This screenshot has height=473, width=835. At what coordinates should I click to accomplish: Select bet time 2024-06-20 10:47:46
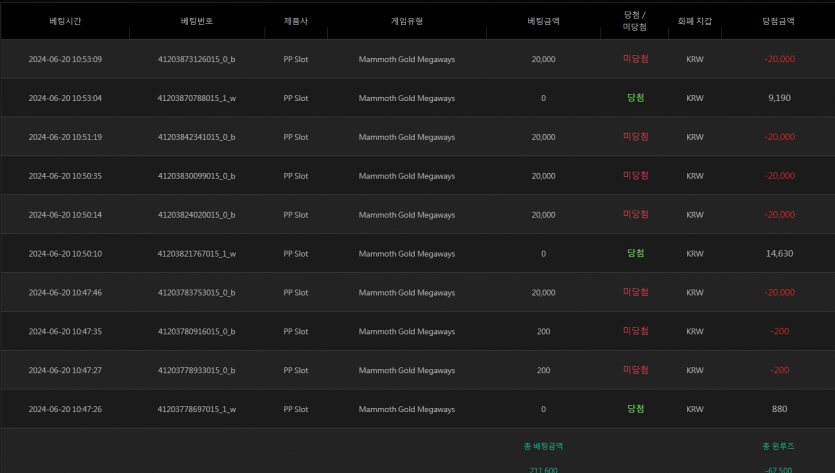pyautogui.click(x=65, y=292)
